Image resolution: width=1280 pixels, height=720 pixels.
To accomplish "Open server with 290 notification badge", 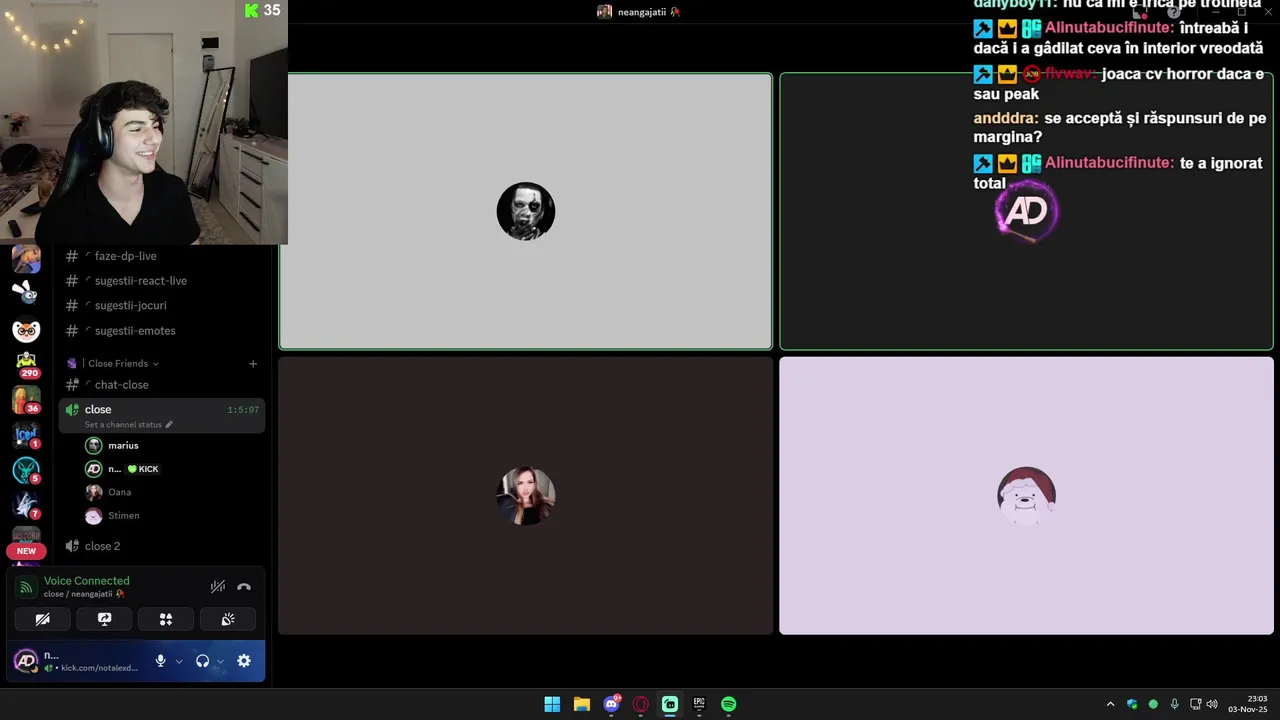I will (26, 364).
